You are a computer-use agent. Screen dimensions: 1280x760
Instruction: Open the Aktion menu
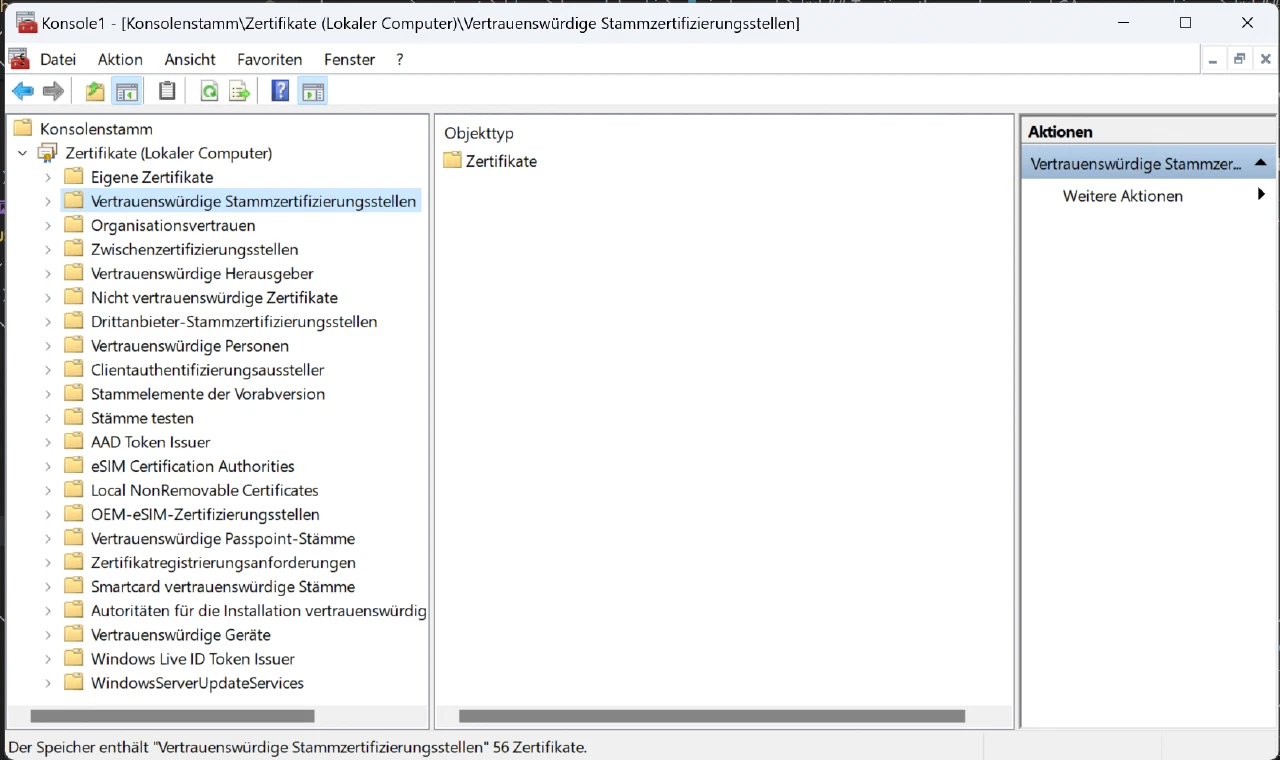pos(120,59)
